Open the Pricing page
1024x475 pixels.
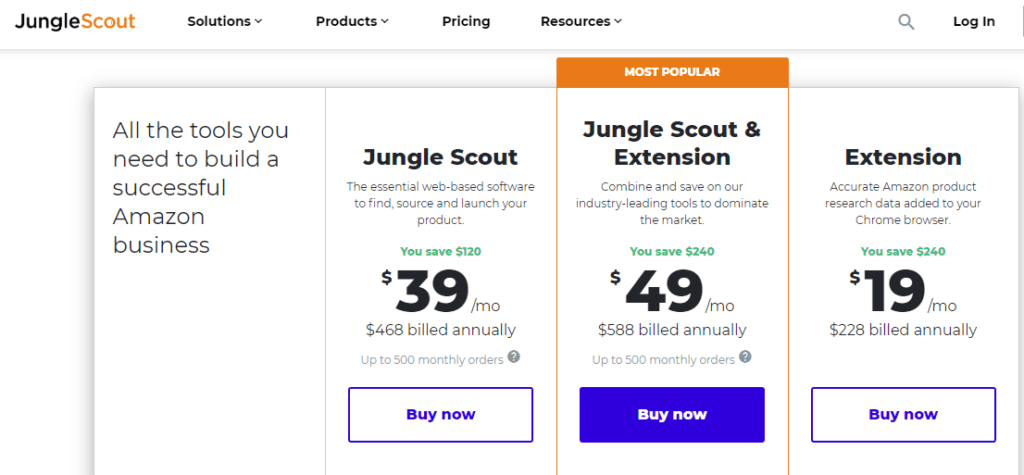(x=466, y=22)
